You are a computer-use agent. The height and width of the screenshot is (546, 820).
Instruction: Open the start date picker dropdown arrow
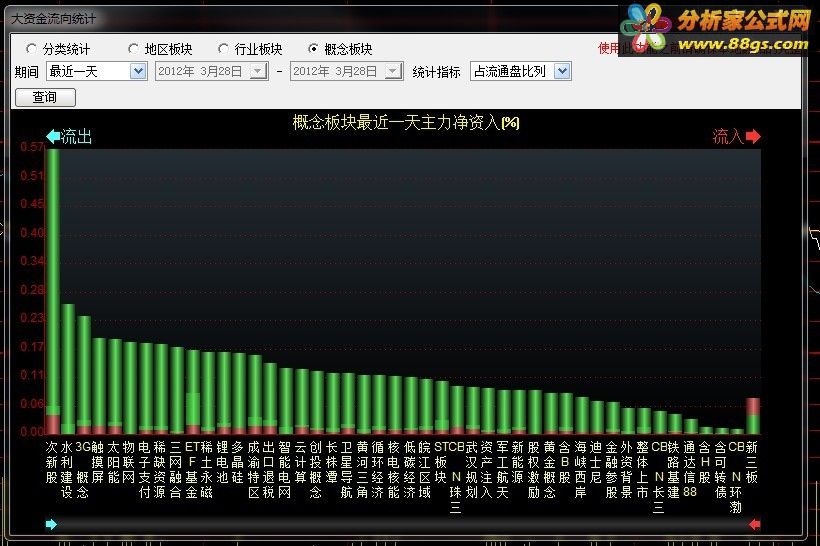tap(258, 71)
